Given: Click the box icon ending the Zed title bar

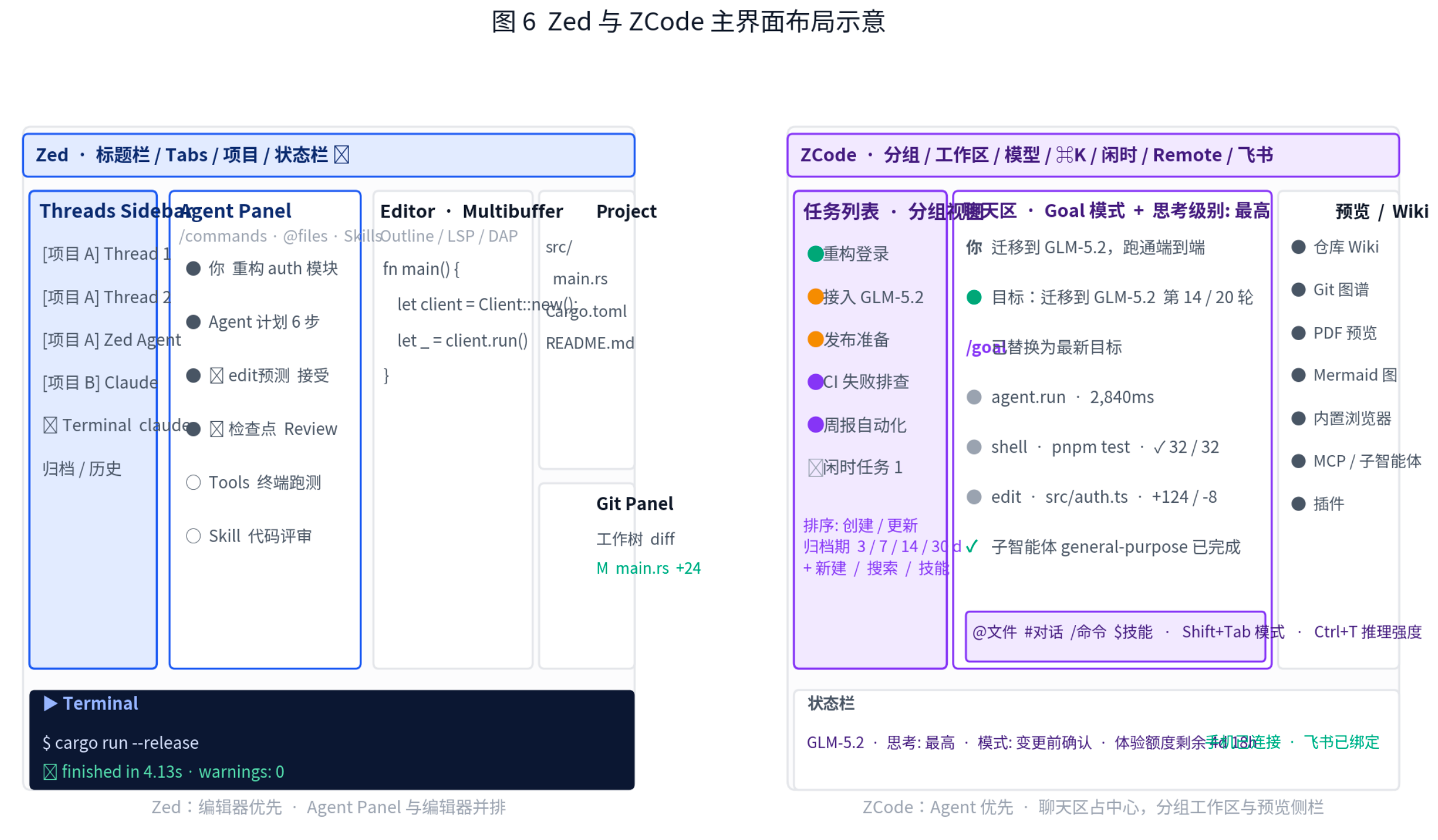Looking at the screenshot, I should (341, 155).
